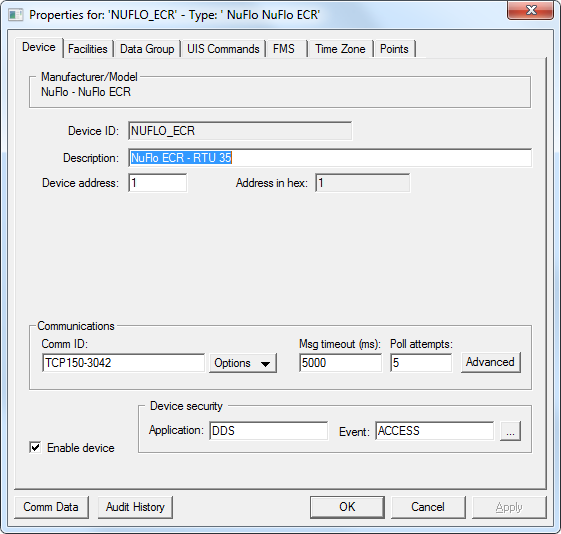Click the Address in hex field
561x534 pixels.
(x=363, y=183)
